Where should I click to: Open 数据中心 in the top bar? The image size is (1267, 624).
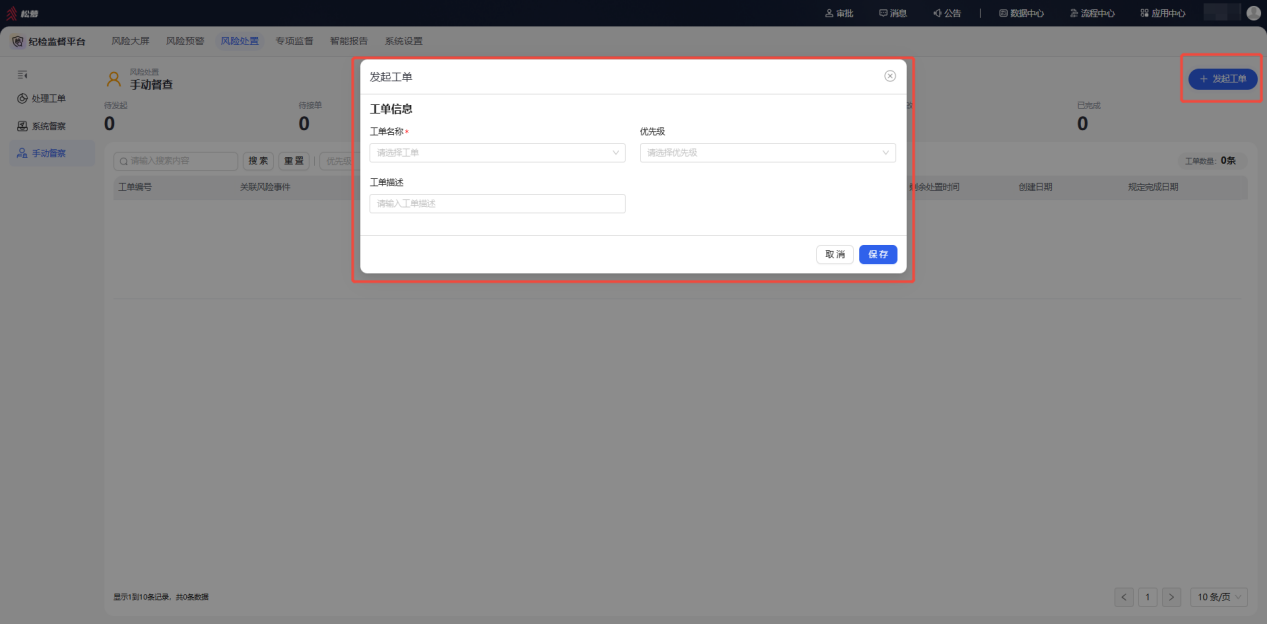(x=1021, y=13)
